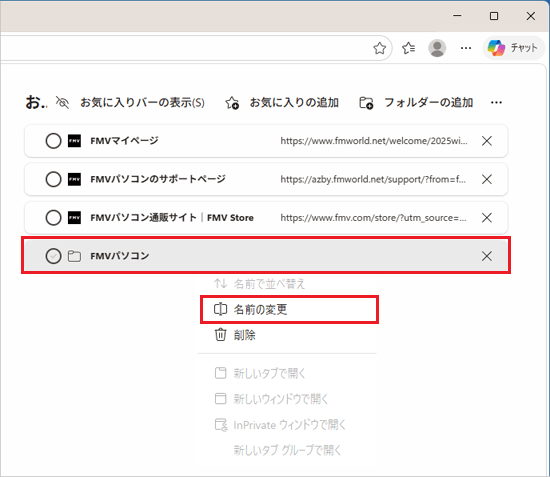The height and width of the screenshot is (477, 550).
Task: Close the browser window
Action: pos(531,16)
